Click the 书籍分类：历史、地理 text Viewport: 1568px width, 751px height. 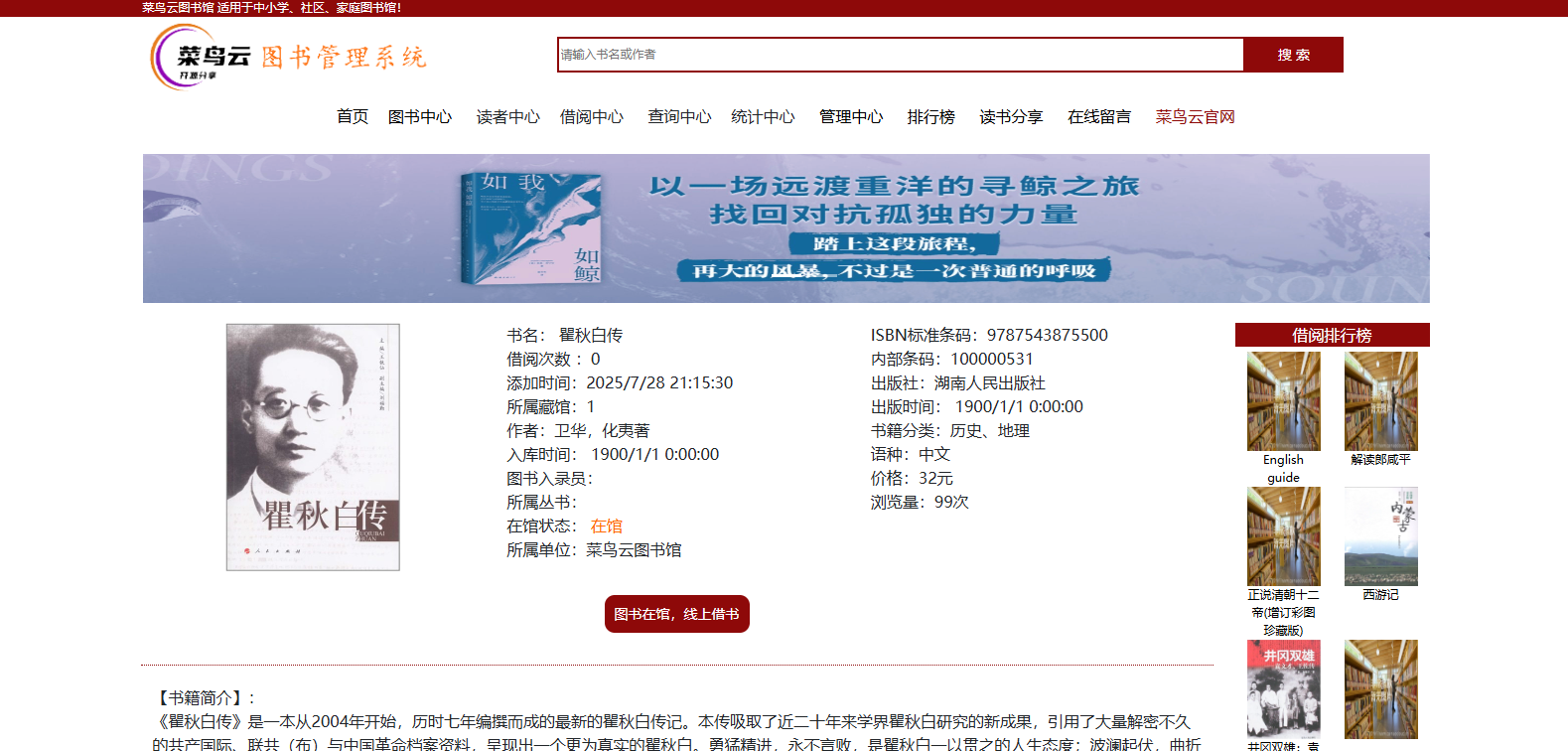(x=950, y=431)
